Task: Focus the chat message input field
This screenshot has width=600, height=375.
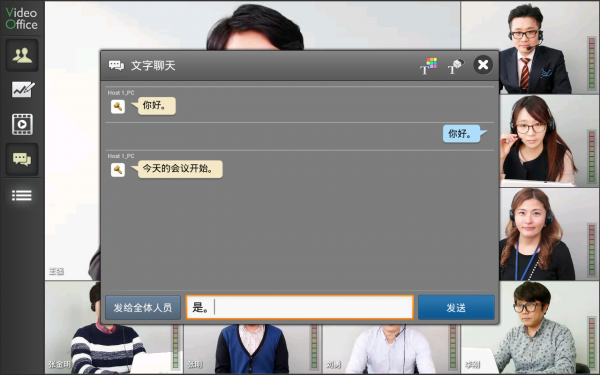Action: click(x=300, y=307)
